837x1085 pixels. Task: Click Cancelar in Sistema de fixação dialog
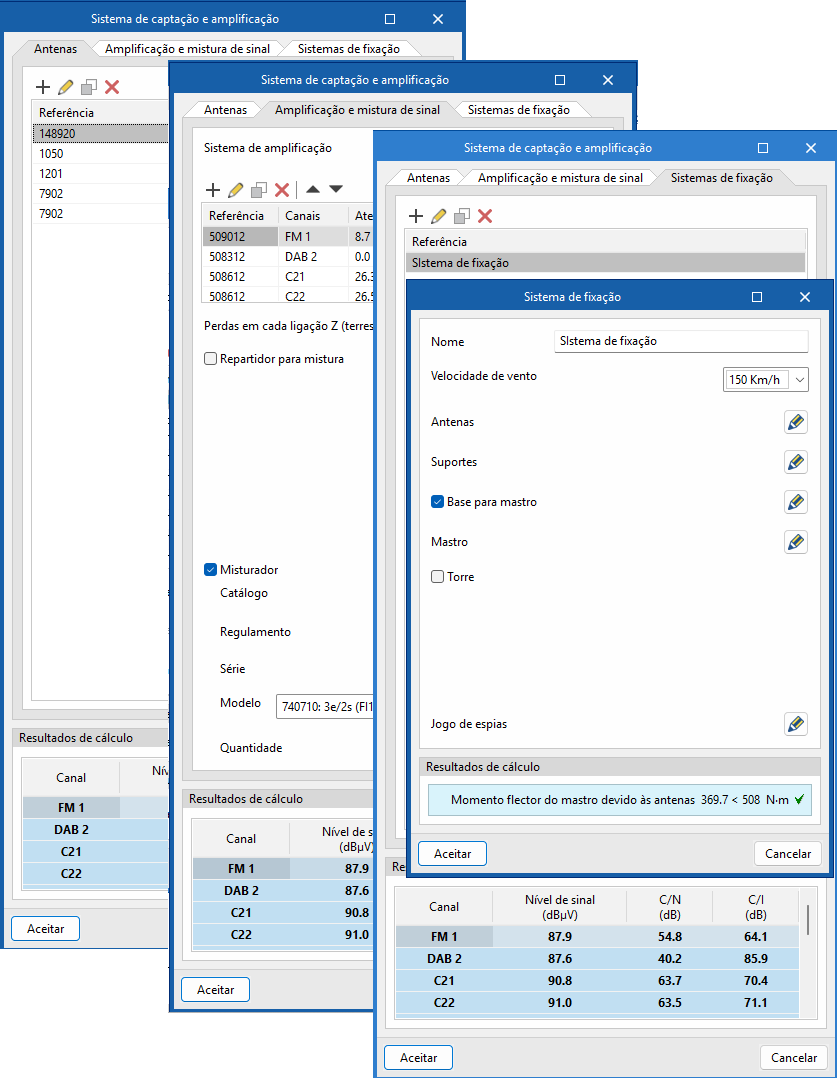788,854
